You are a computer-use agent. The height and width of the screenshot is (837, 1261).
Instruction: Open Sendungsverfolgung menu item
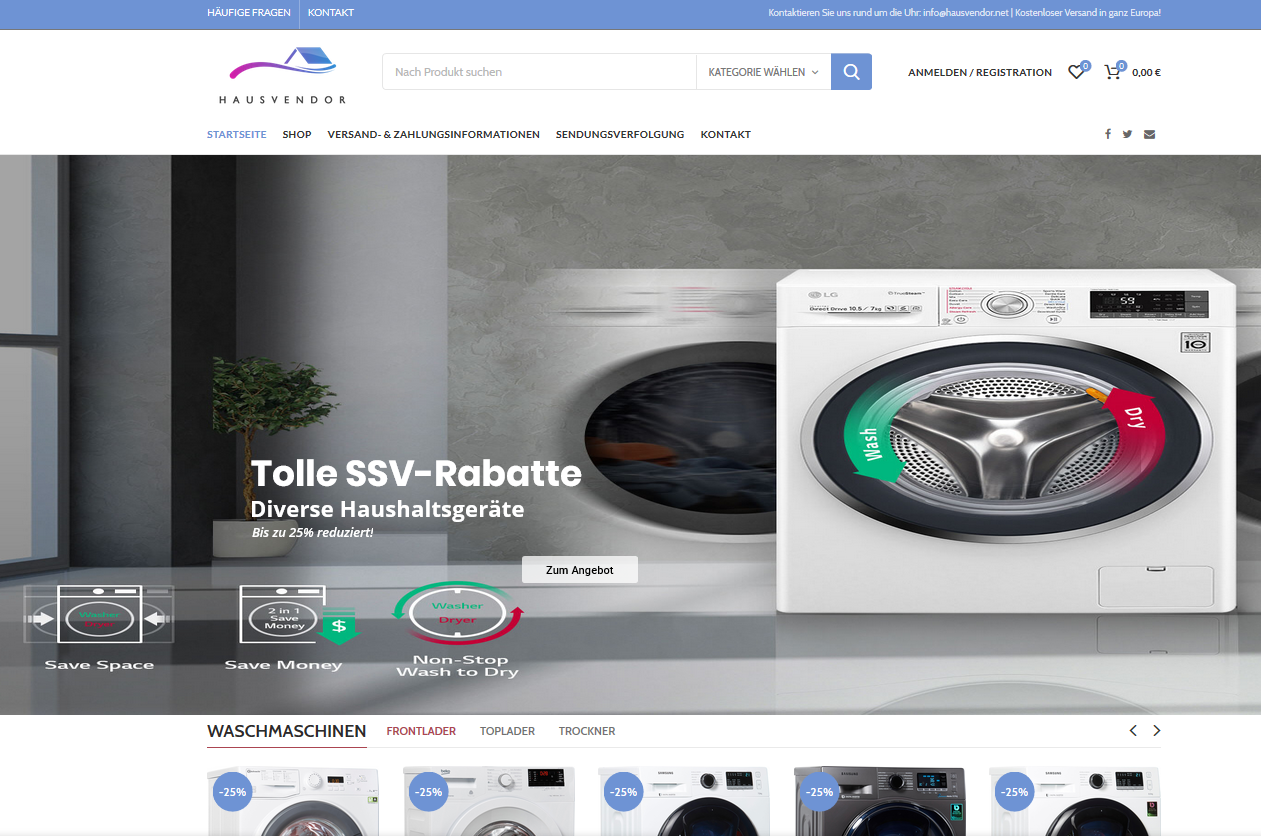pos(620,134)
